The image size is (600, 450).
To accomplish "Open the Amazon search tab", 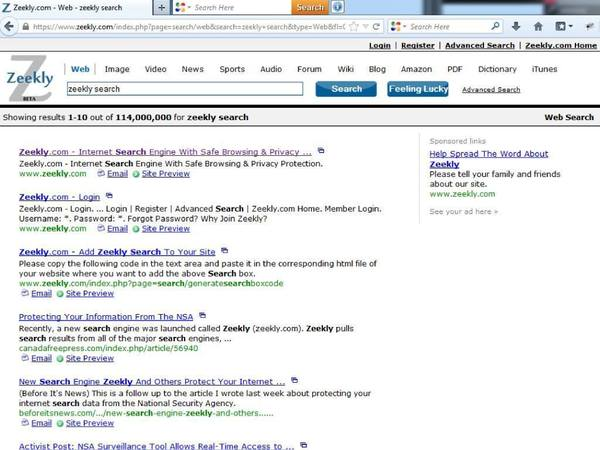I will 416,69.
